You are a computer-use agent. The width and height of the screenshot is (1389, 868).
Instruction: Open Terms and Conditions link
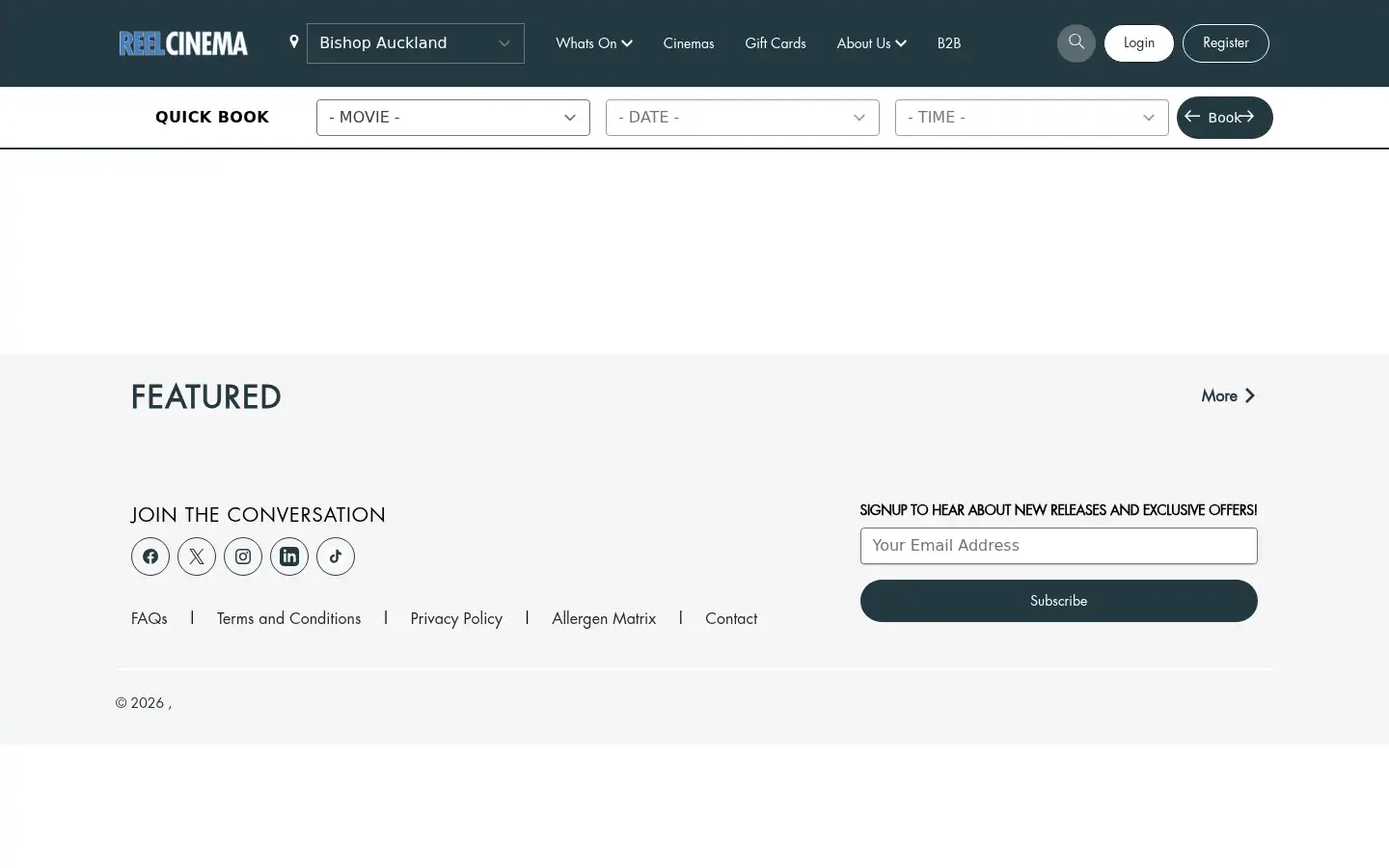[289, 618]
